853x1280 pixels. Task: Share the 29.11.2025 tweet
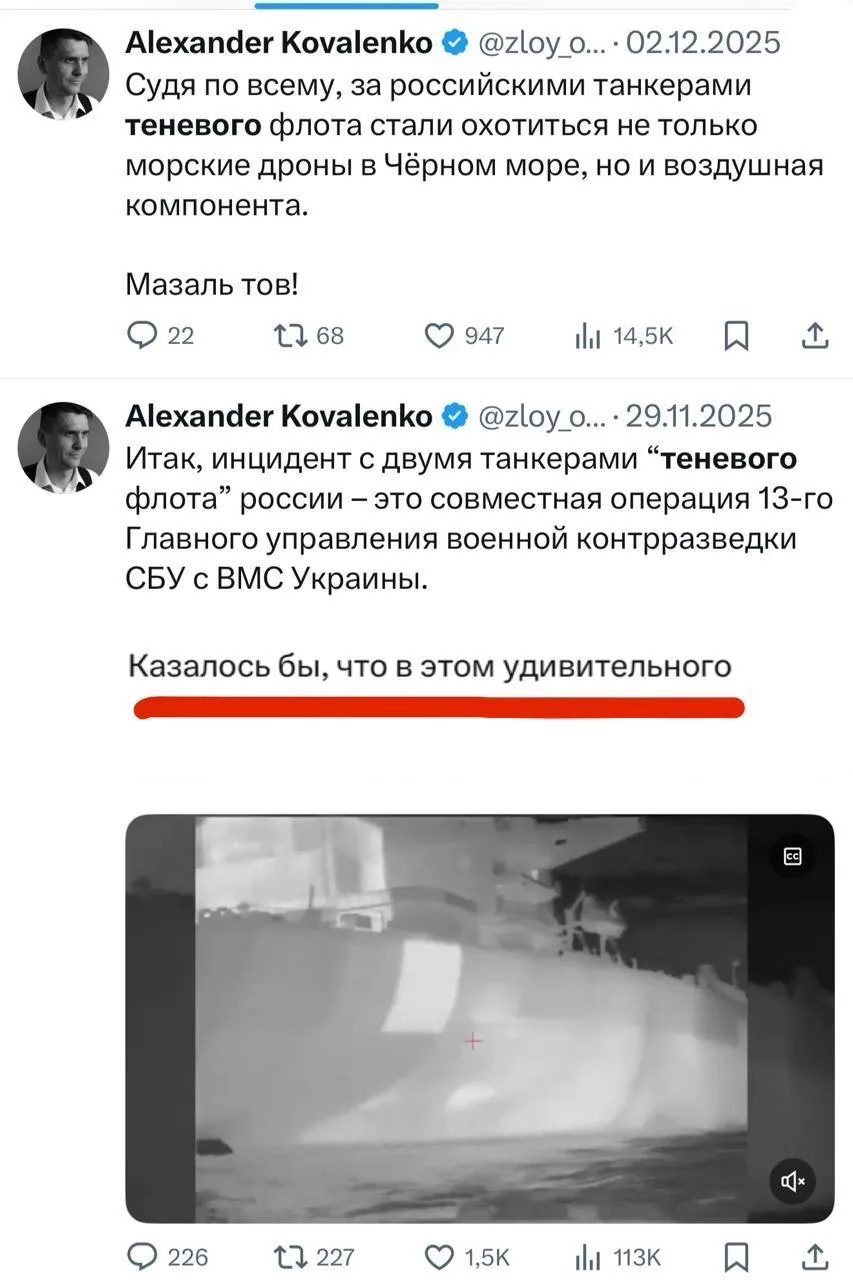coord(816,1256)
